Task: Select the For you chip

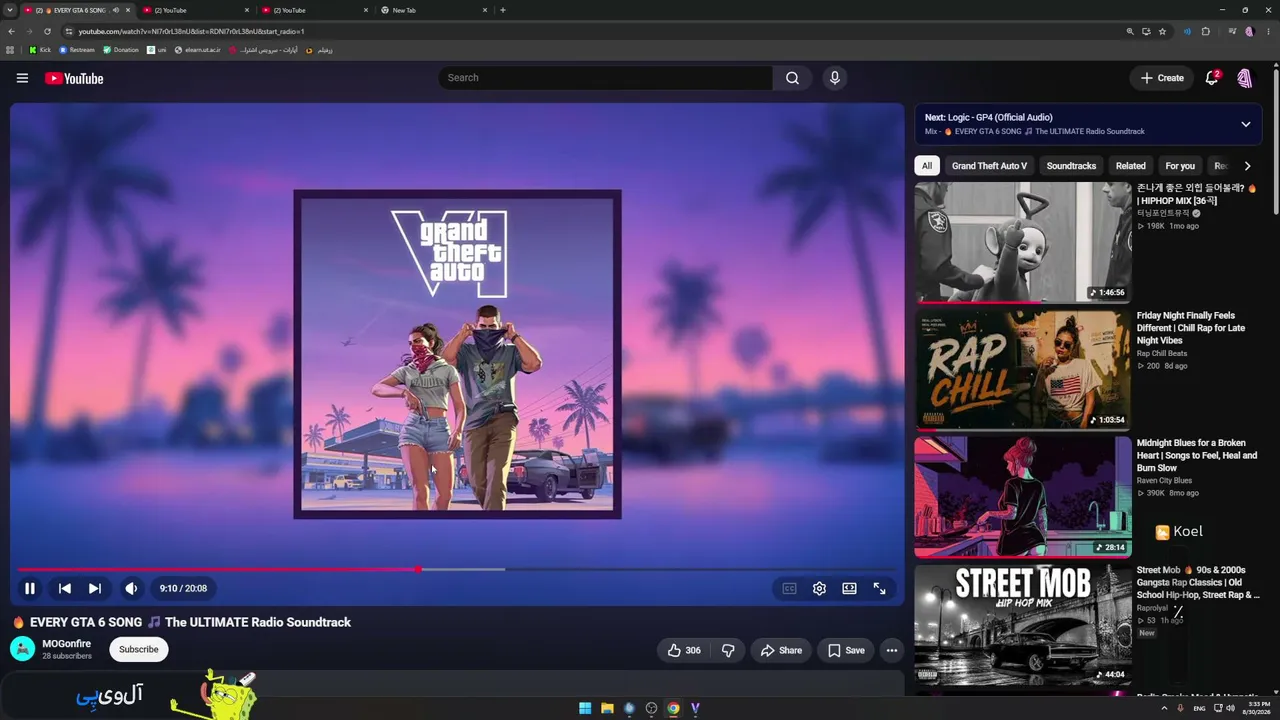Action: [1180, 166]
